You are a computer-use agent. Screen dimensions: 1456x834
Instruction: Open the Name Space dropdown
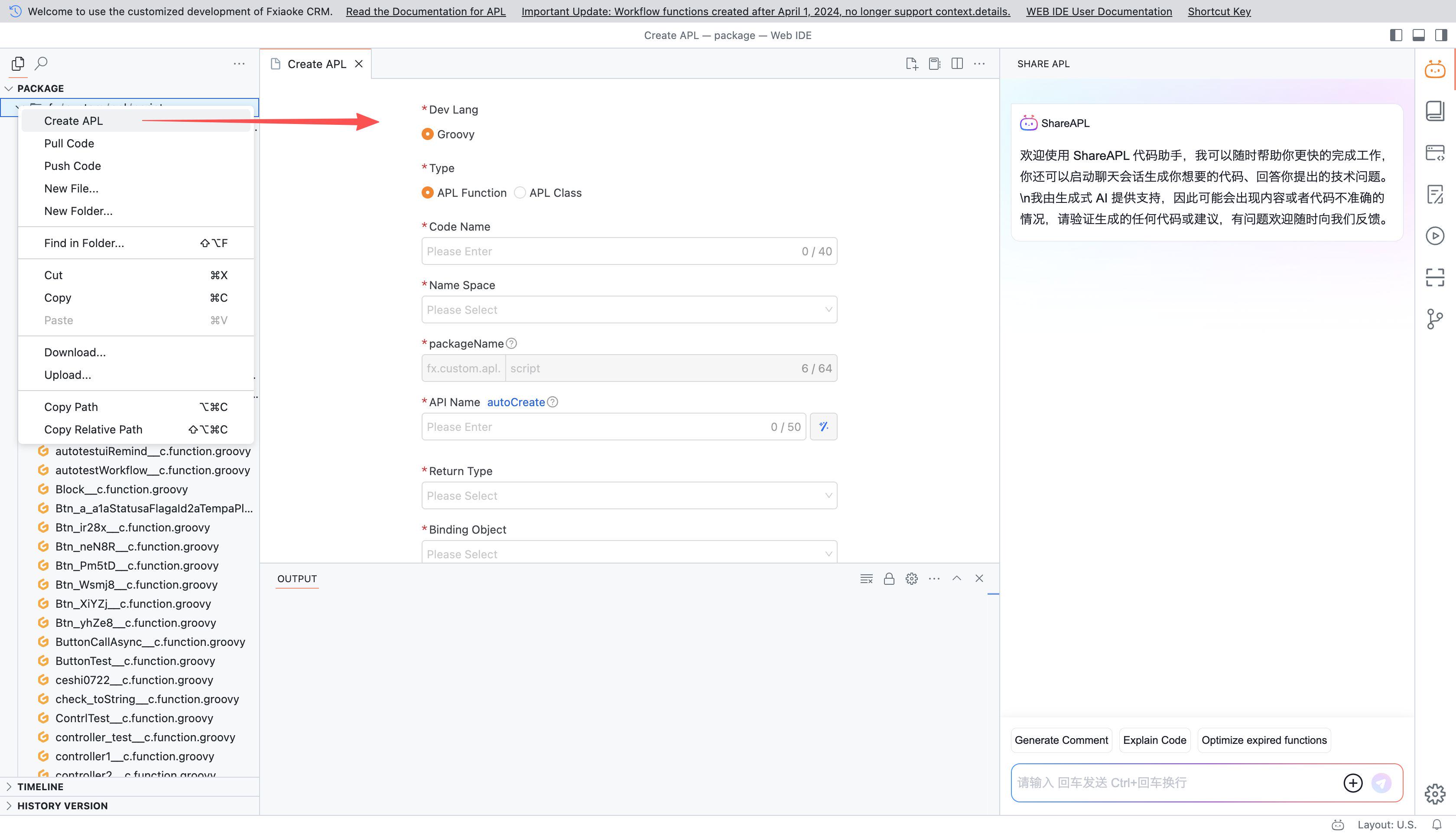pyautogui.click(x=629, y=310)
